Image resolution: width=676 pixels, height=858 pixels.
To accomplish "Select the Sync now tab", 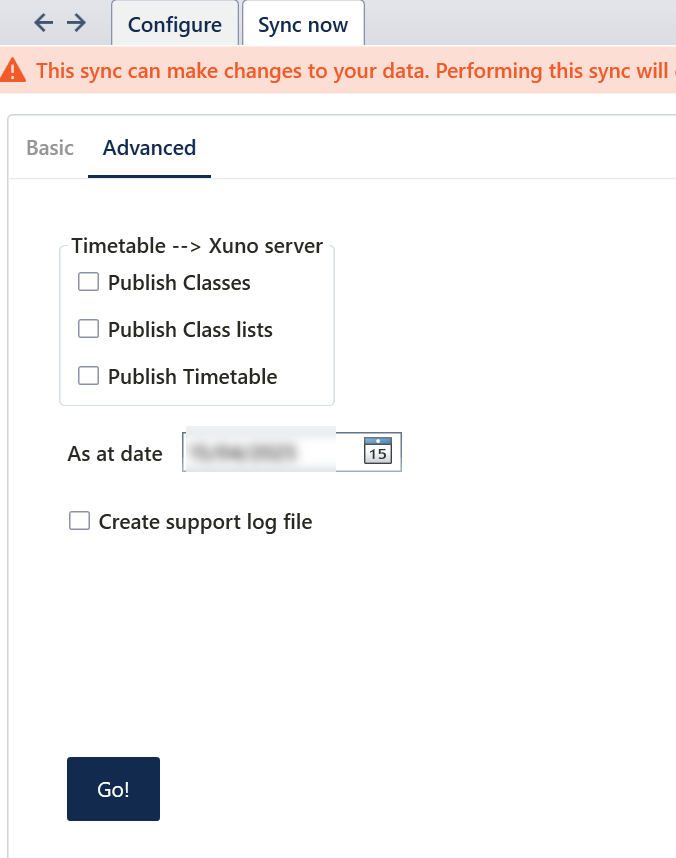I will pyautogui.click(x=303, y=24).
